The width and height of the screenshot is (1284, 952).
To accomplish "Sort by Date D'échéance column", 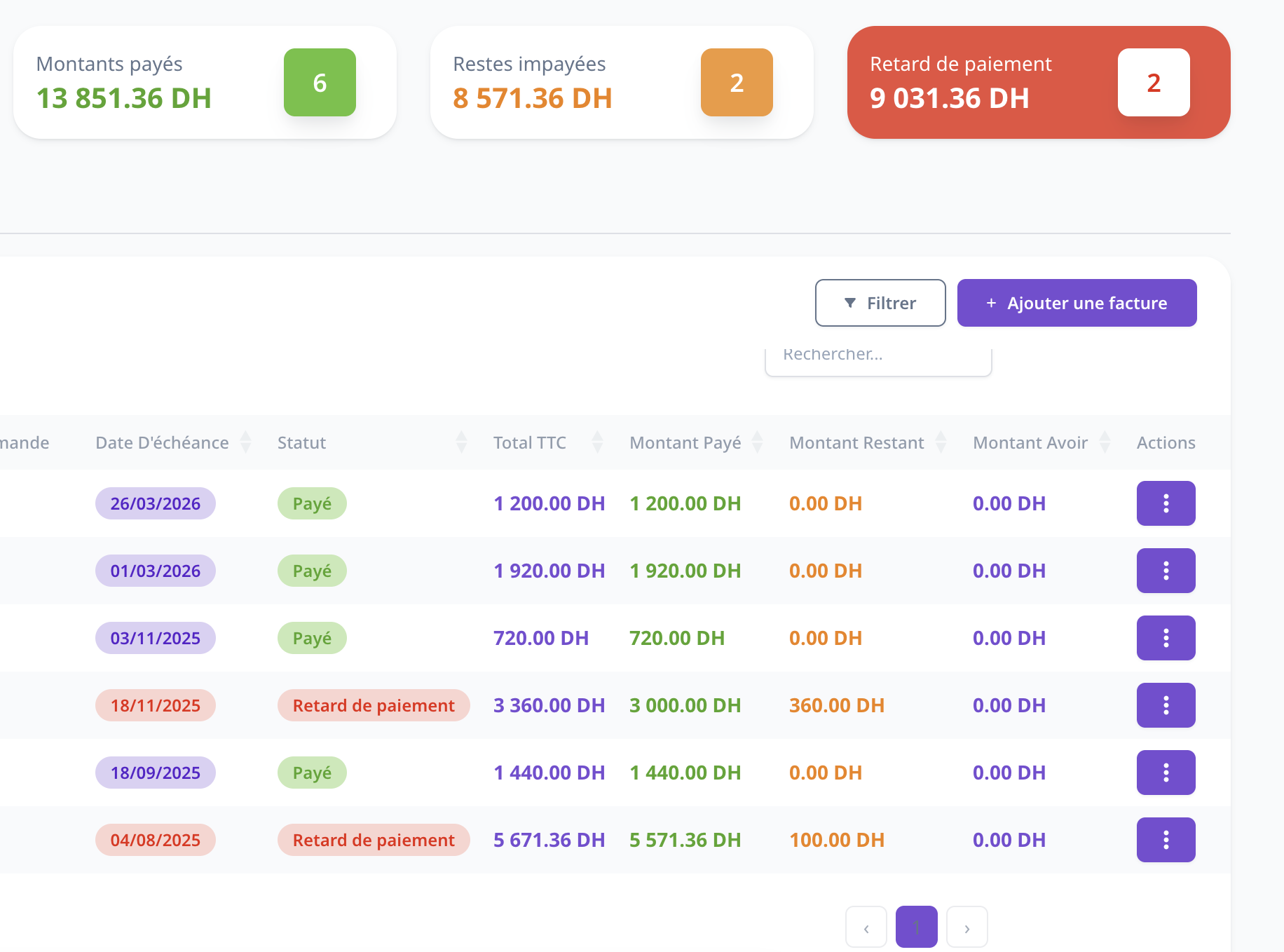I will [x=245, y=442].
